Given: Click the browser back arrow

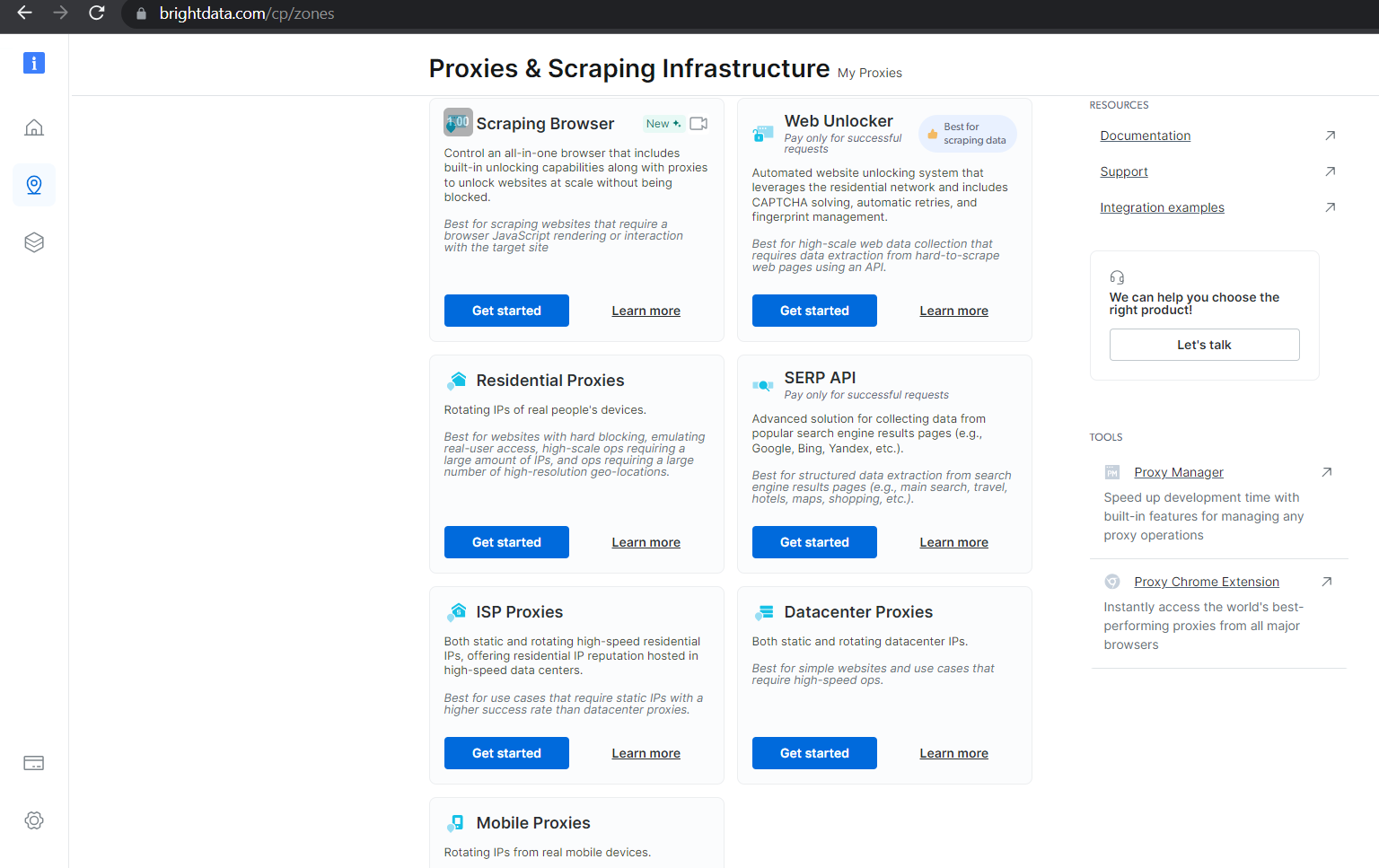Looking at the screenshot, I should click(22, 13).
